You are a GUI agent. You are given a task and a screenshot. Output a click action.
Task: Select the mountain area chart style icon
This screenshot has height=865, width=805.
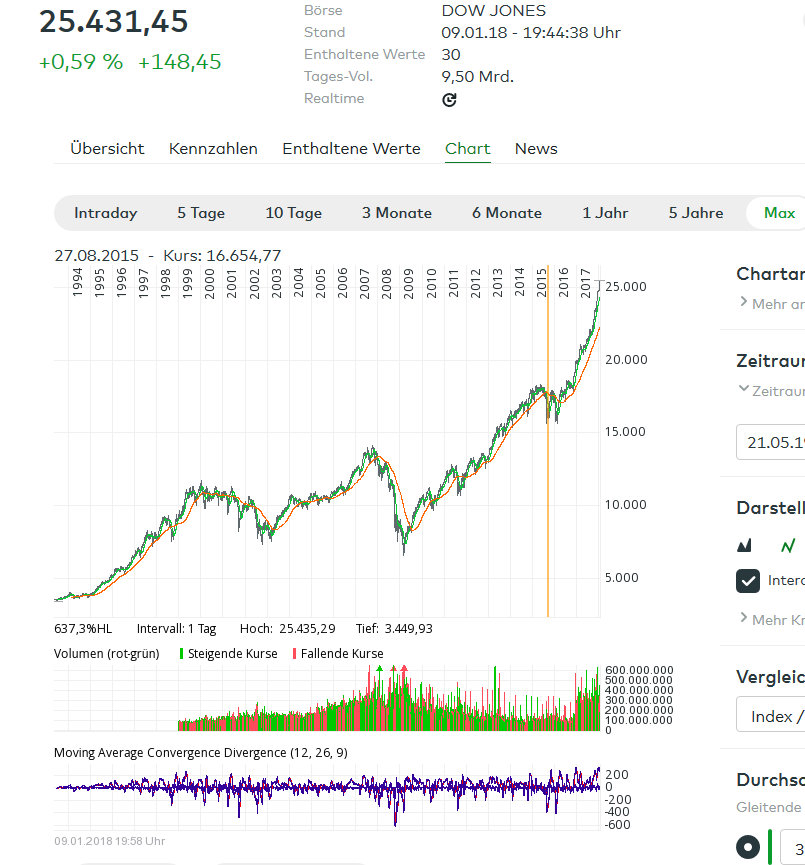(744, 545)
